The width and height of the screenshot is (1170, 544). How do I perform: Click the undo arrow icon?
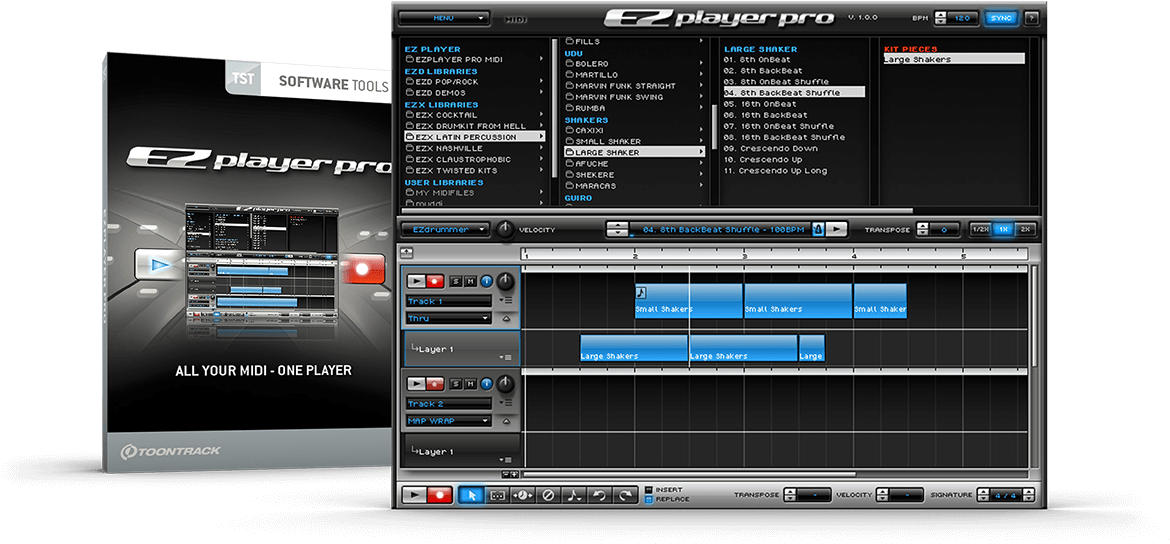coord(600,495)
